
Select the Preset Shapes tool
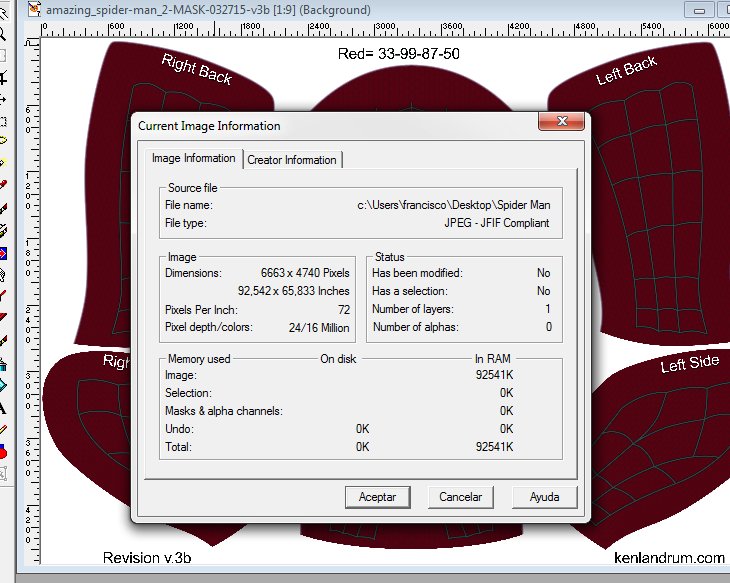[3, 452]
